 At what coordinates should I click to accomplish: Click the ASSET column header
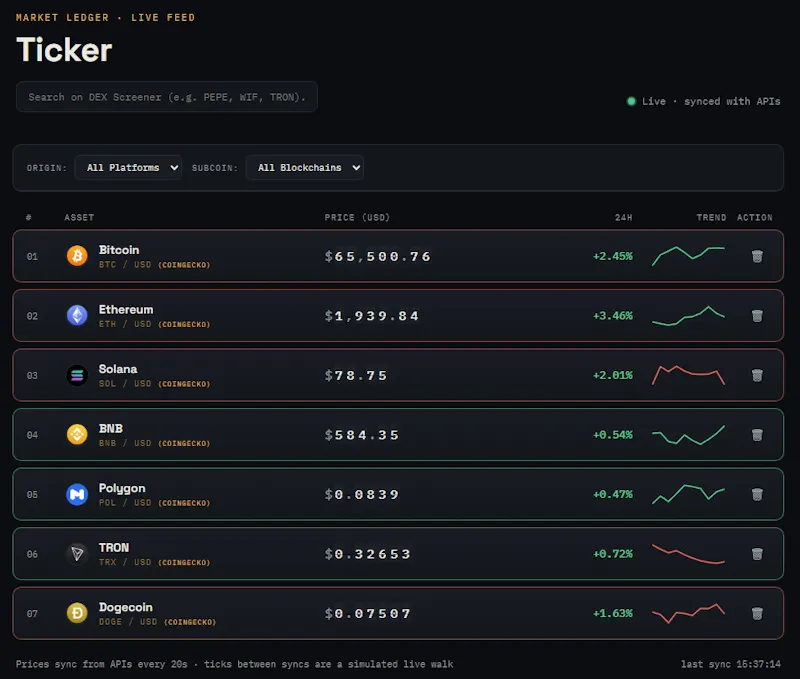[79, 217]
